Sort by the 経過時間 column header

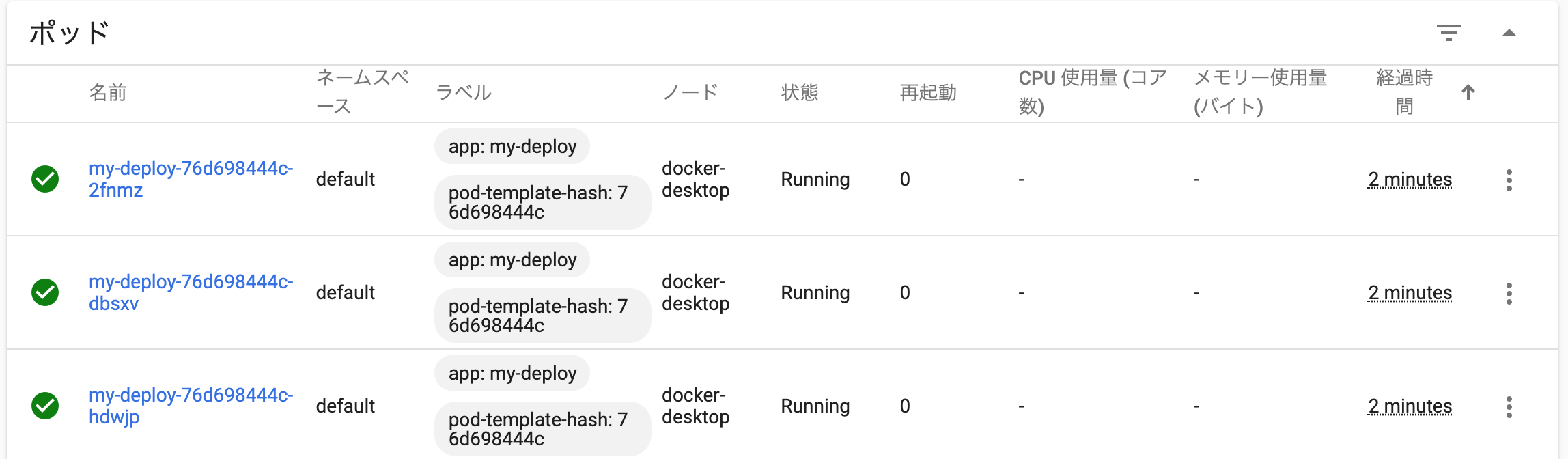pyautogui.click(x=1404, y=92)
